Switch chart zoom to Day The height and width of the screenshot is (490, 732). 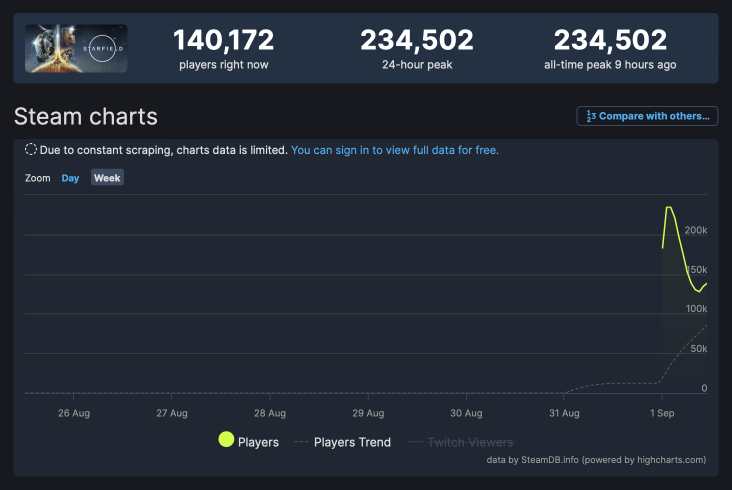(x=70, y=178)
